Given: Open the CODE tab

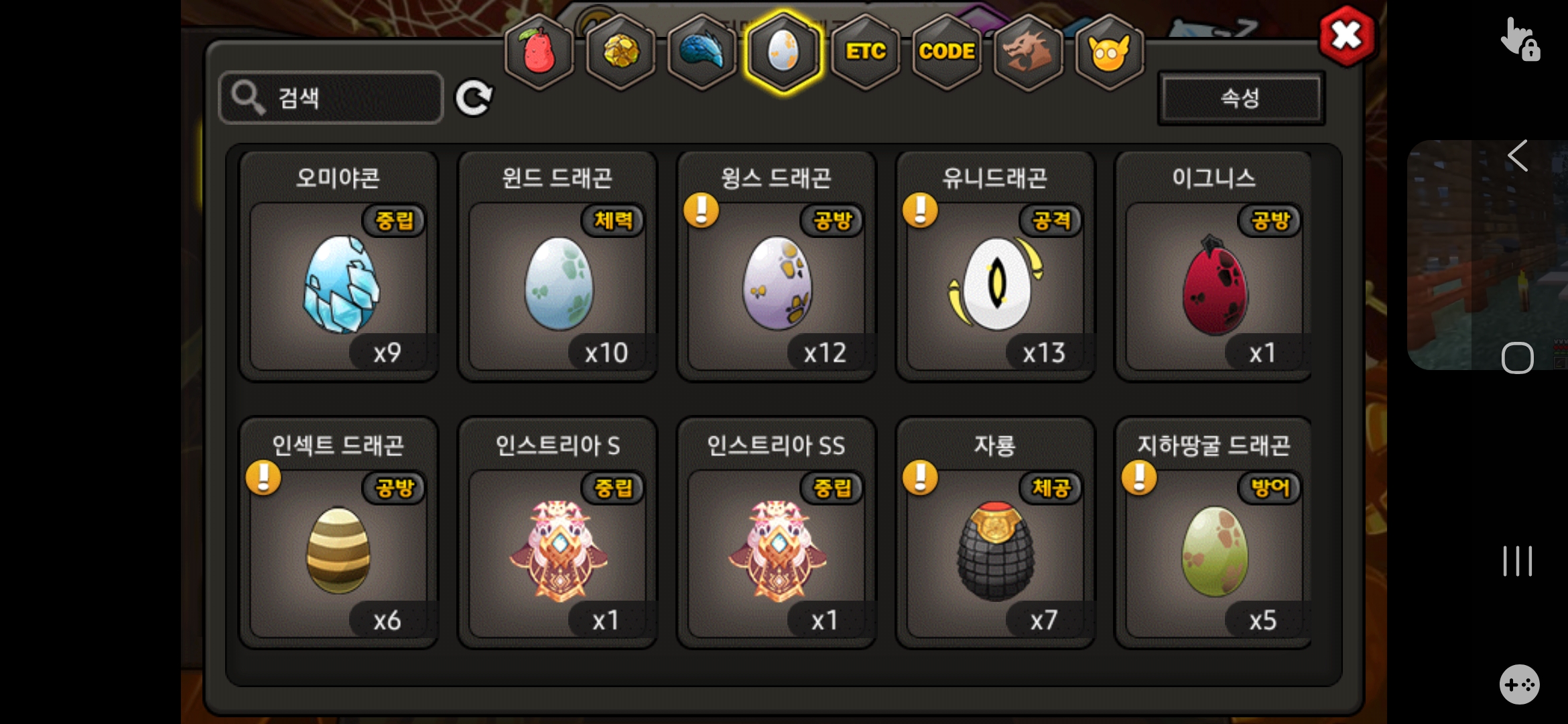Looking at the screenshot, I should coord(946,52).
